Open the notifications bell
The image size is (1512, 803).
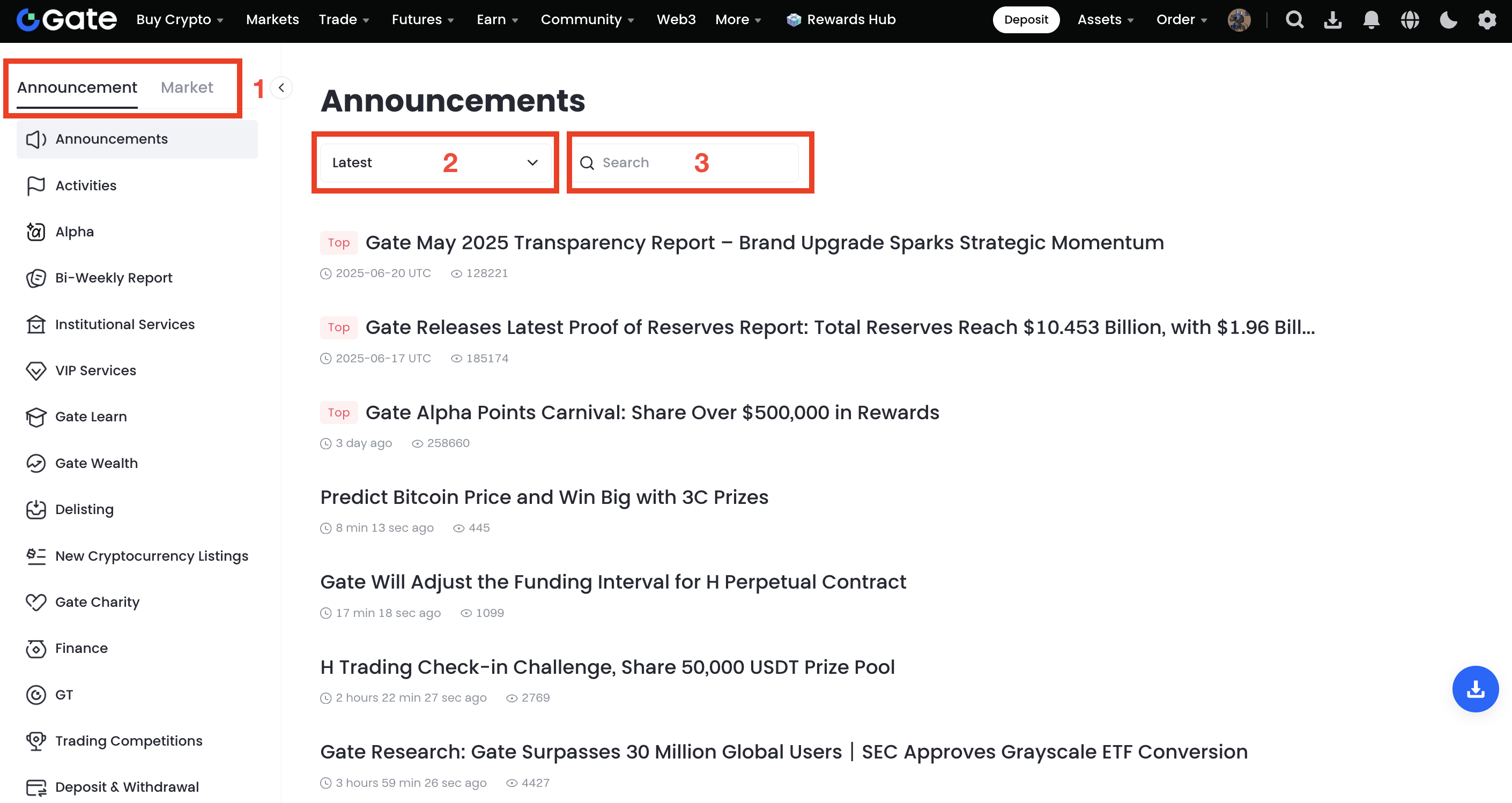click(1371, 19)
